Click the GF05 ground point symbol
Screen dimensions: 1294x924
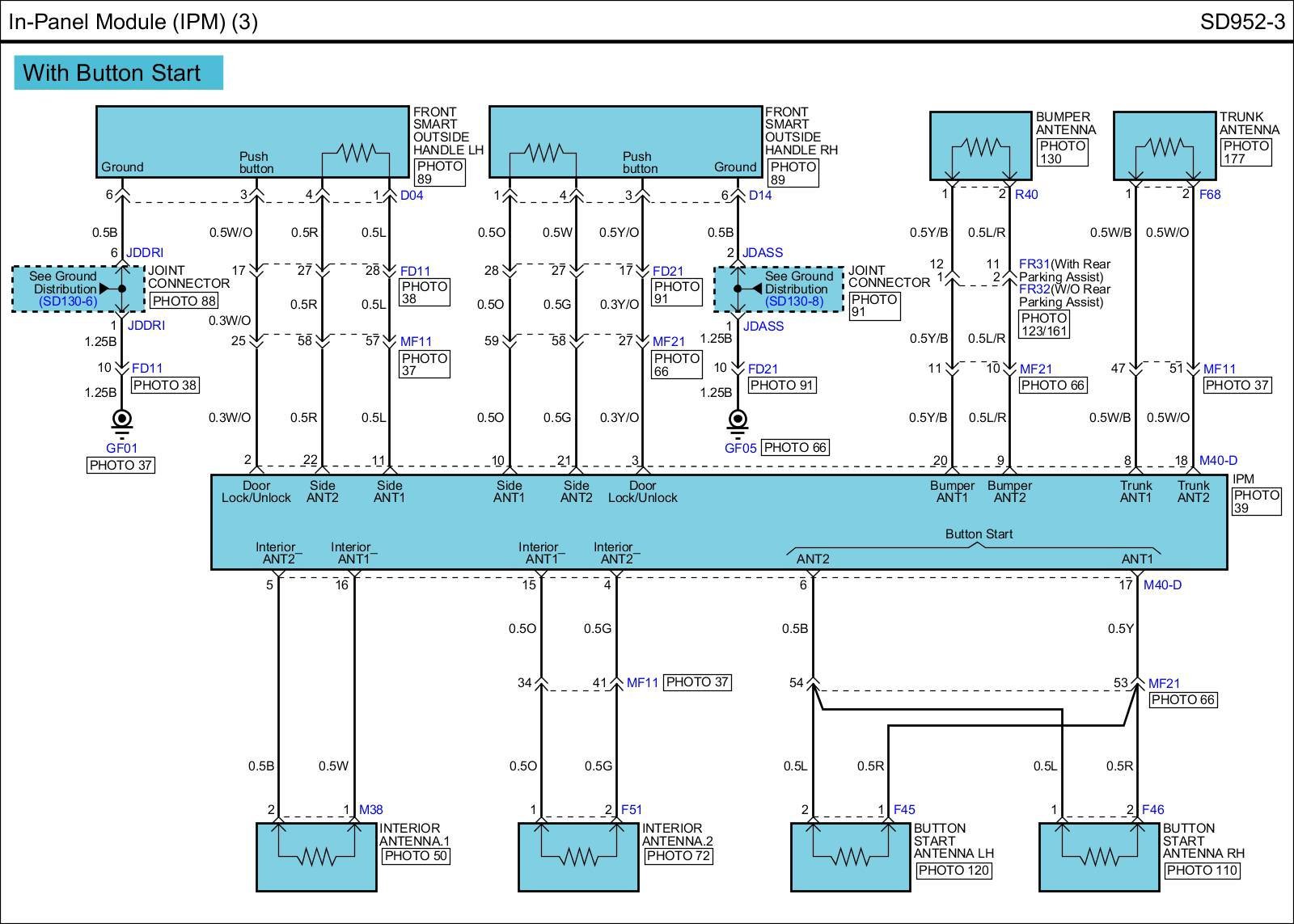click(x=738, y=420)
